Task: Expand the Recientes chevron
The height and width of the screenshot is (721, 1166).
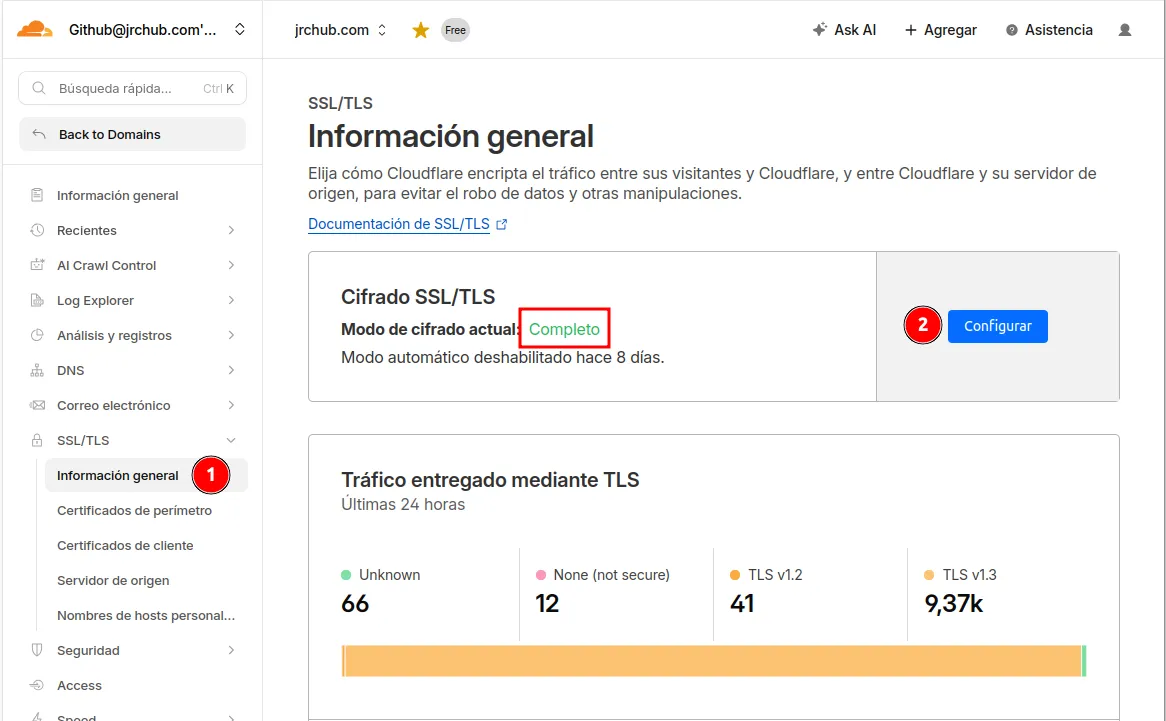Action: click(x=231, y=230)
